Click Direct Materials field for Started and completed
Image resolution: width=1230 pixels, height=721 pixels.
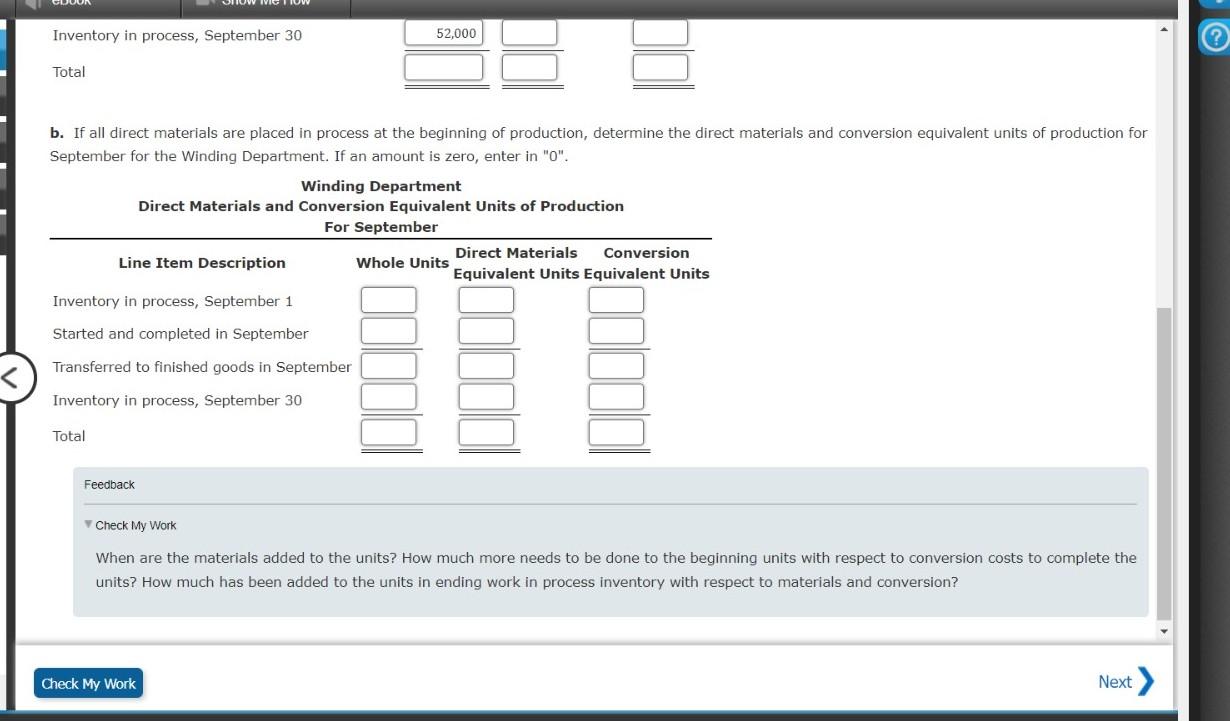click(485, 330)
